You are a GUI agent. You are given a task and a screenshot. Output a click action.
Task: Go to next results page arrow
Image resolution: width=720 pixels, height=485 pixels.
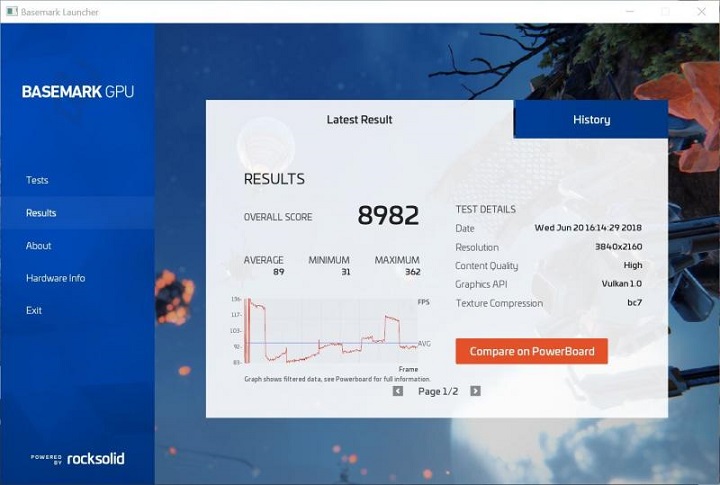coord(475,391)
